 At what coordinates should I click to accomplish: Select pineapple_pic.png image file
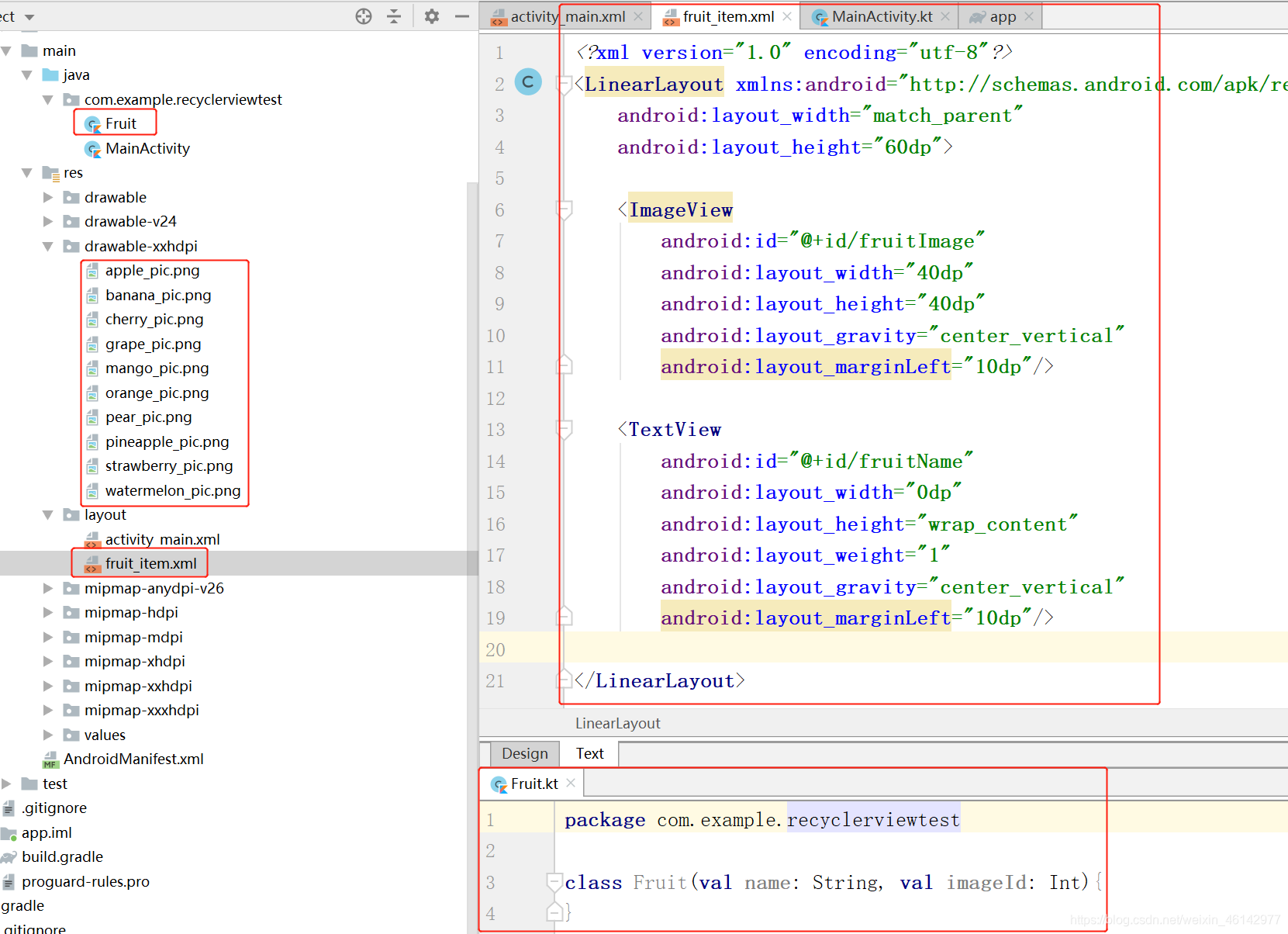167,442
